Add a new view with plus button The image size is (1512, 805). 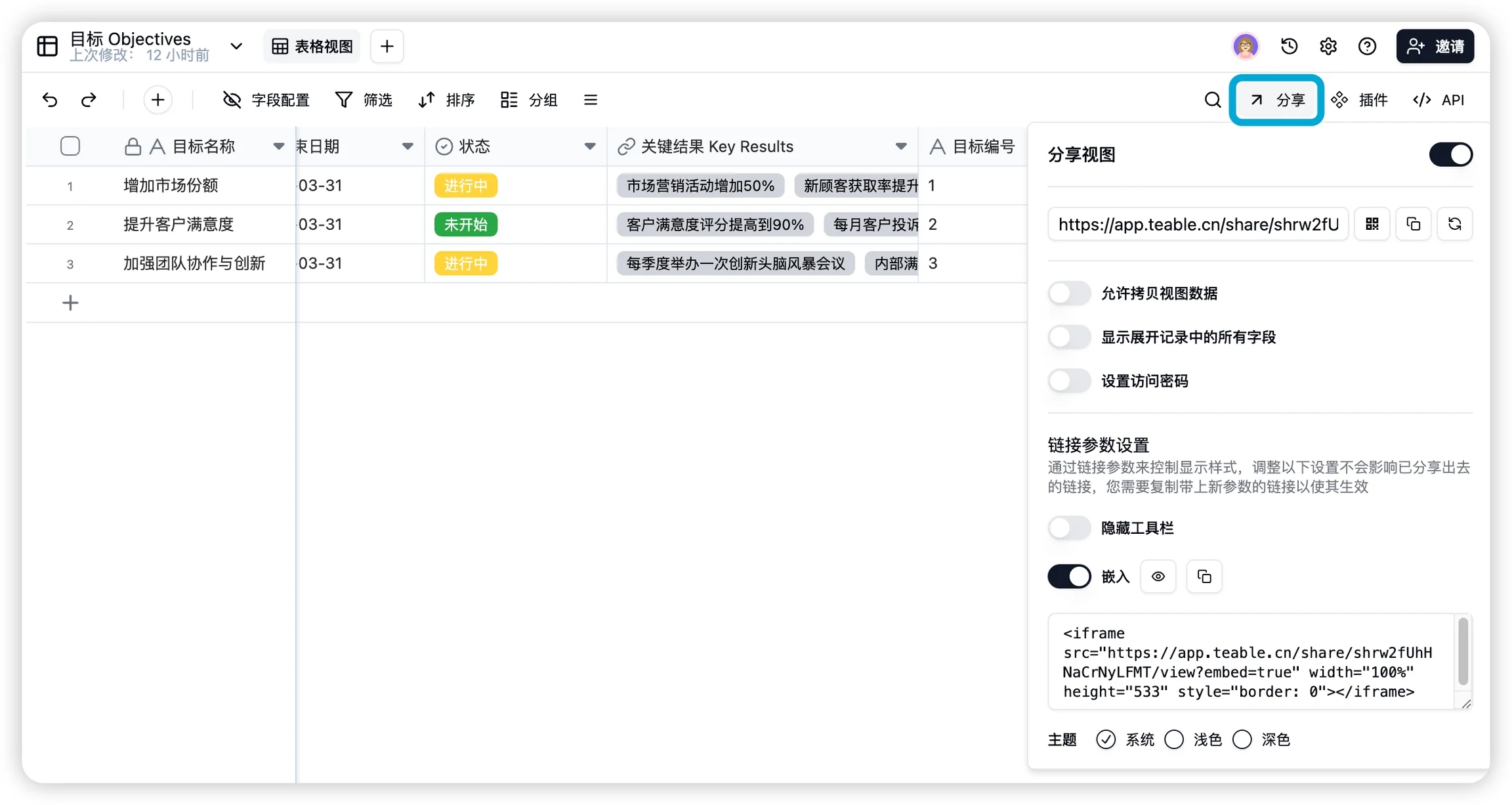pyautogui.click(x=387, y=46)
